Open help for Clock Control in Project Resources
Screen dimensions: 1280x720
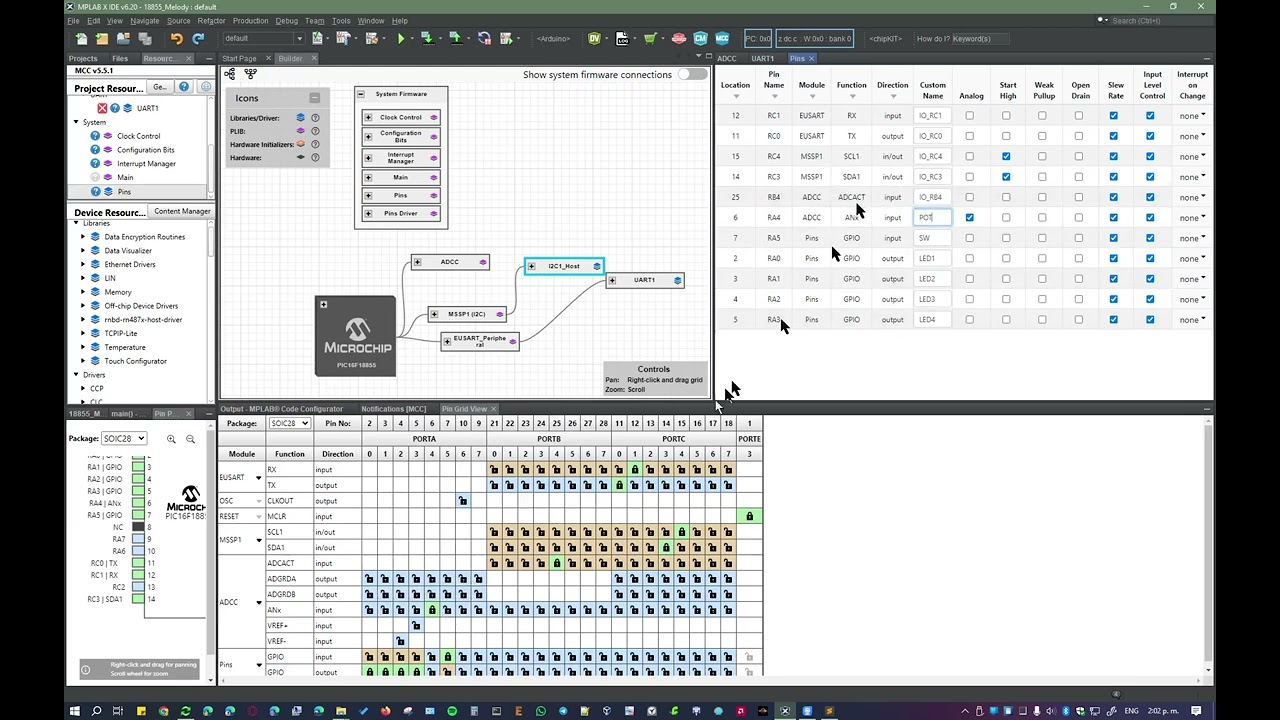96,136
